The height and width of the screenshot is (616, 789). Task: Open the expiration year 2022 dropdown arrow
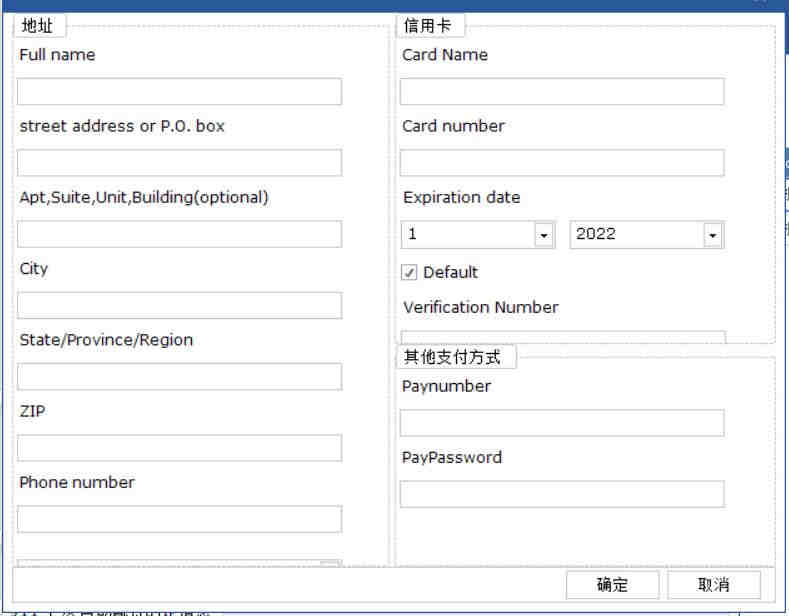(713, 235)
